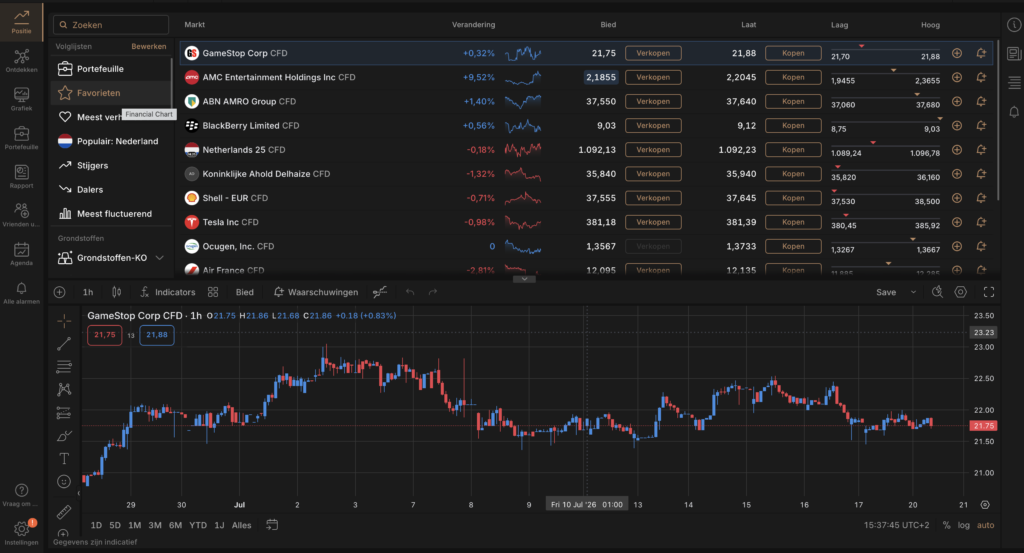Select the horizontal lines Fibonacci tool
This screenshot has width=1024, height=553.
[64, 366]
